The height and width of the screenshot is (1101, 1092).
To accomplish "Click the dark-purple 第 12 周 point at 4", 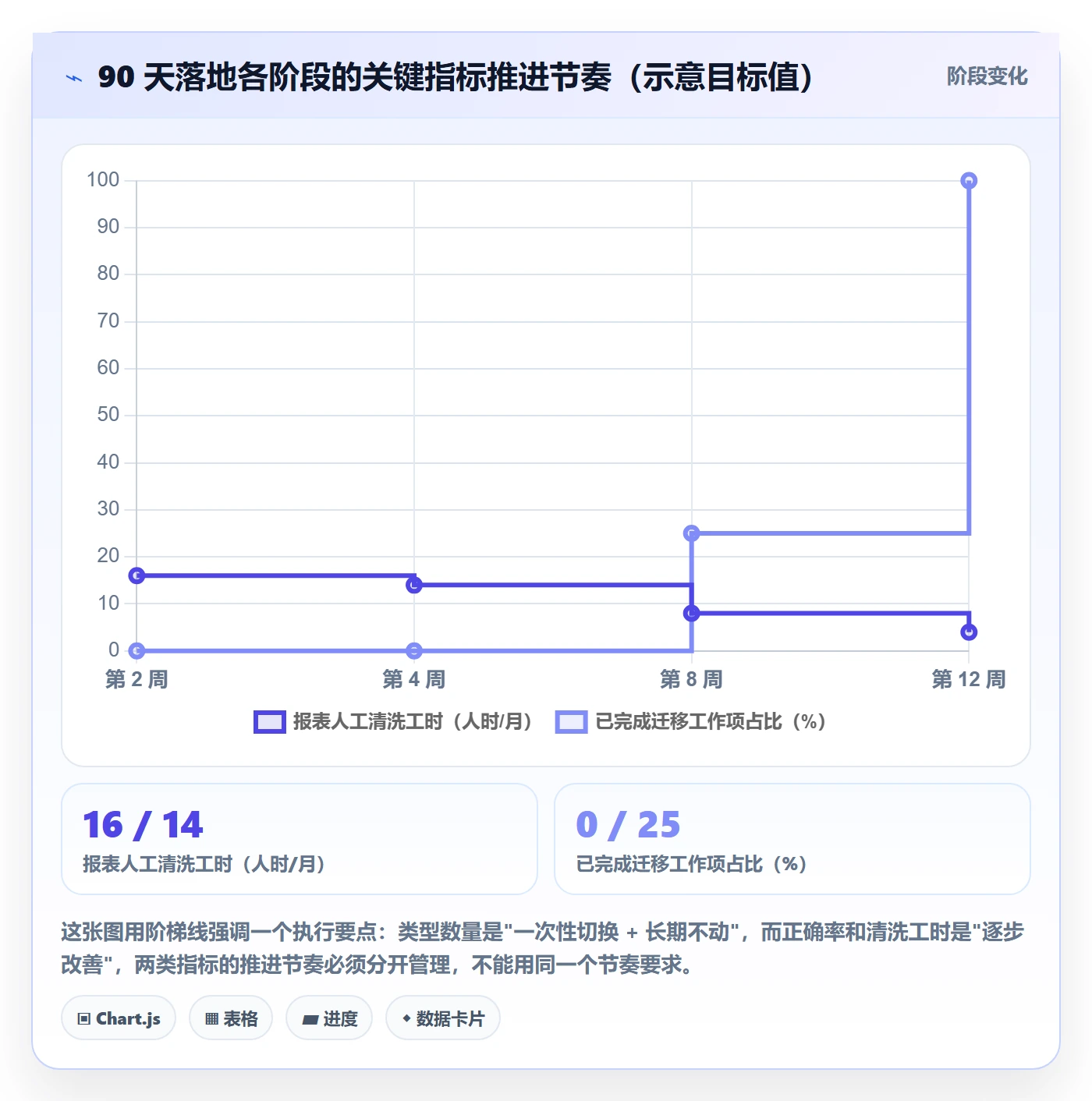I will tap(969, 632).
